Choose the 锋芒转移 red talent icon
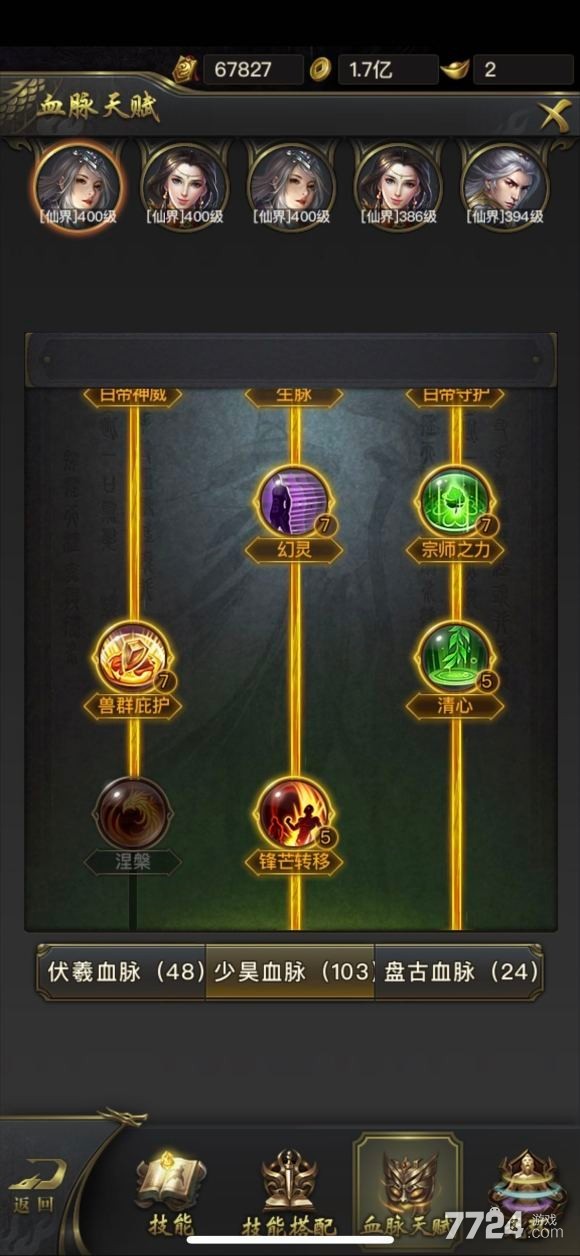This screenshot has width=580, height=1256. tap(293, 812)
